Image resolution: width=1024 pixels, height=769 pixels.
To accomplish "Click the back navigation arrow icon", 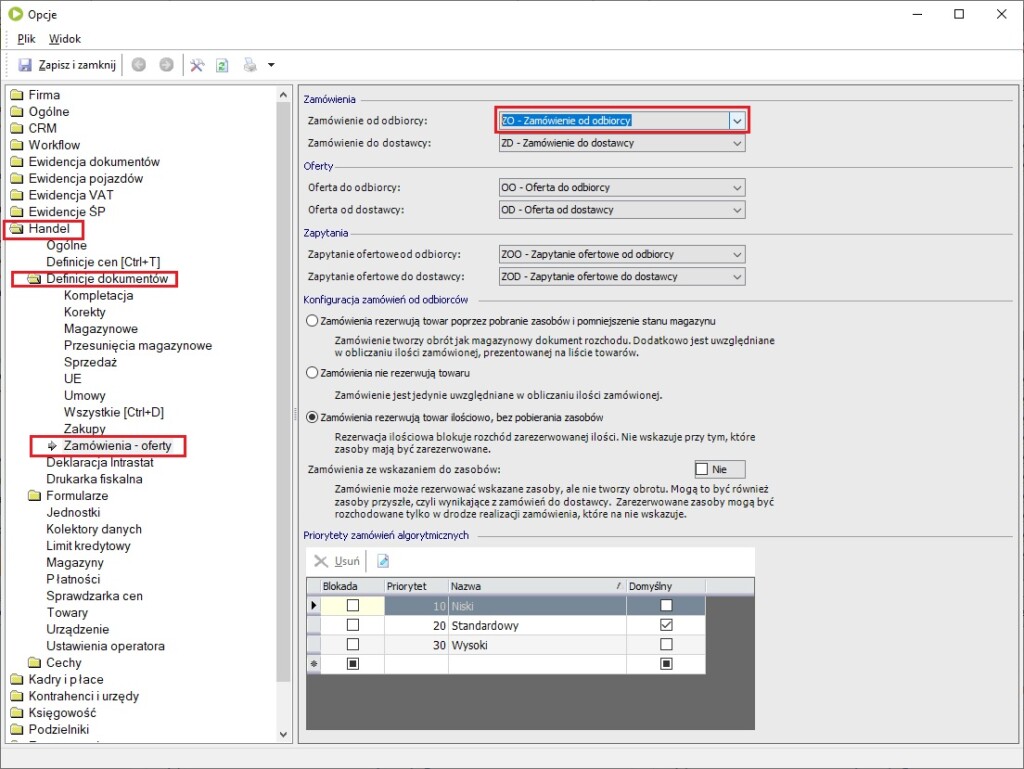I will click(138, 65).
